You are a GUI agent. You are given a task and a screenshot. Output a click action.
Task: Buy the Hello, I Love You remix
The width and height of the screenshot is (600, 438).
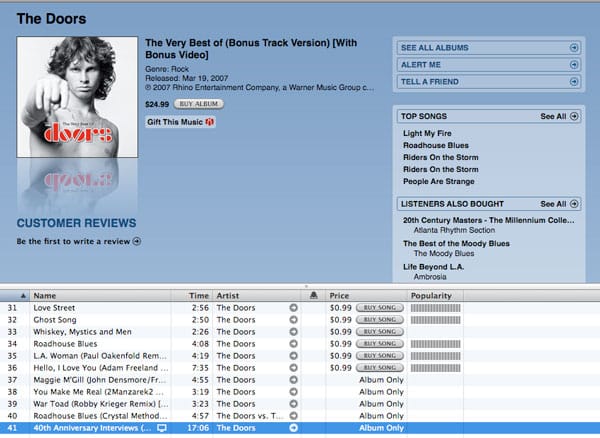pyautogui.click(x=380, y=368)
